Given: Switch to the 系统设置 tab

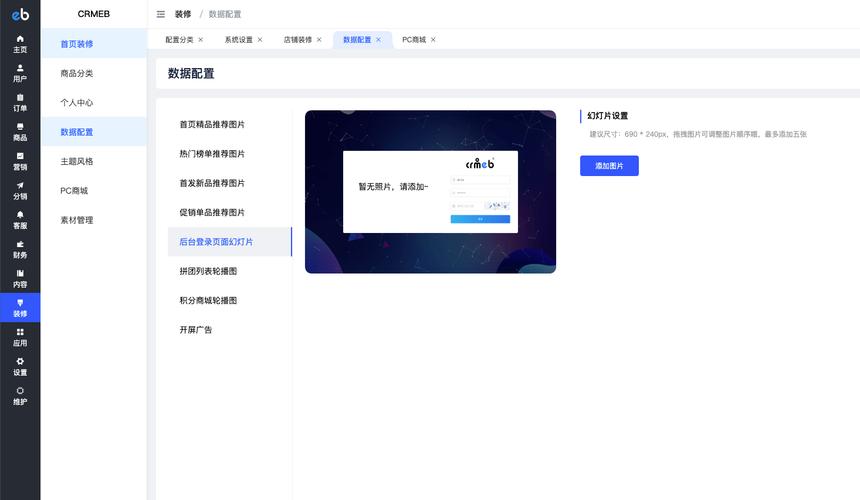Looking at the screenshot, I should pos(238,40).
